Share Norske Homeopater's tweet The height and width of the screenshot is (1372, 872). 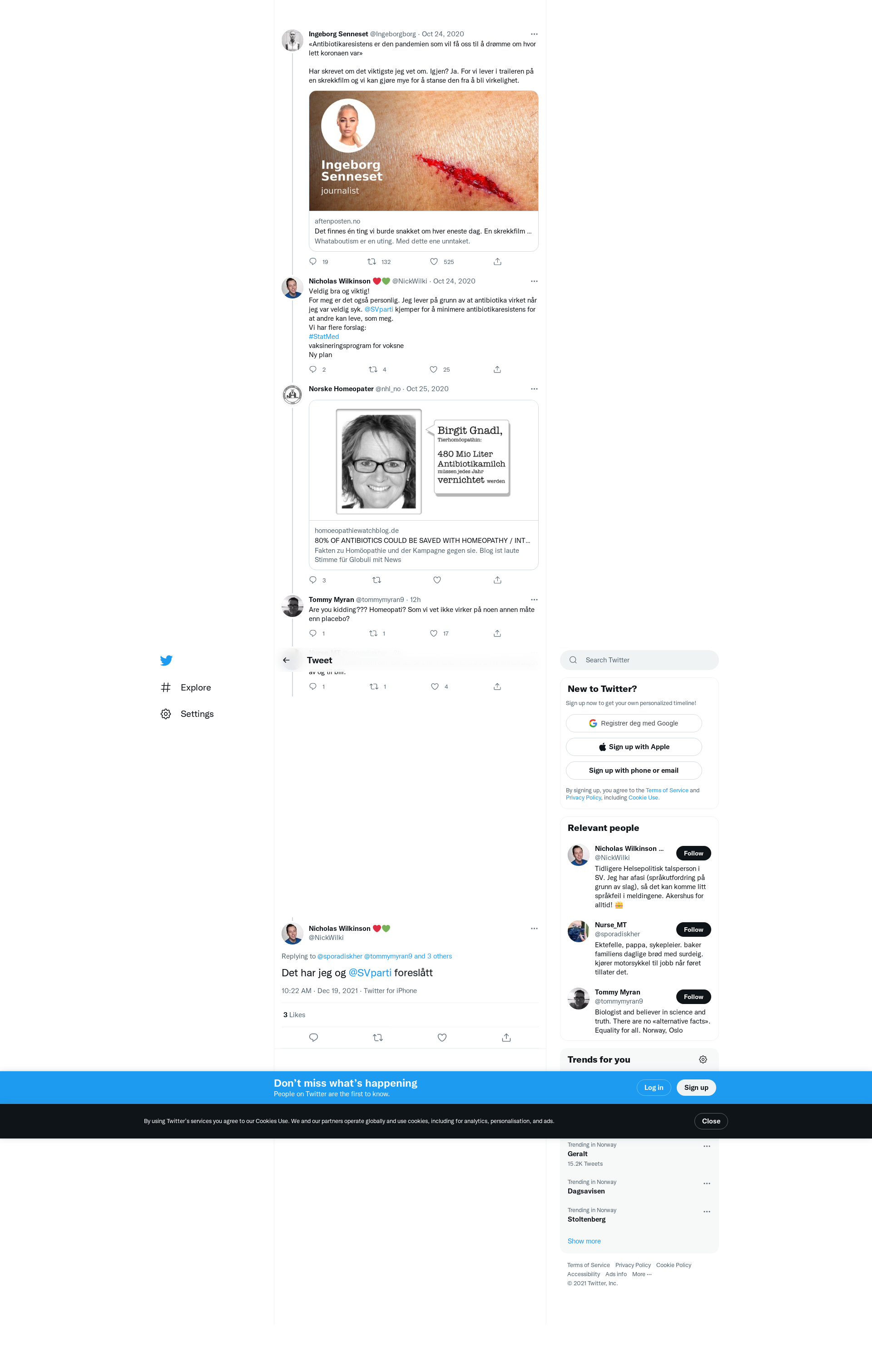(x=497, y=580)
